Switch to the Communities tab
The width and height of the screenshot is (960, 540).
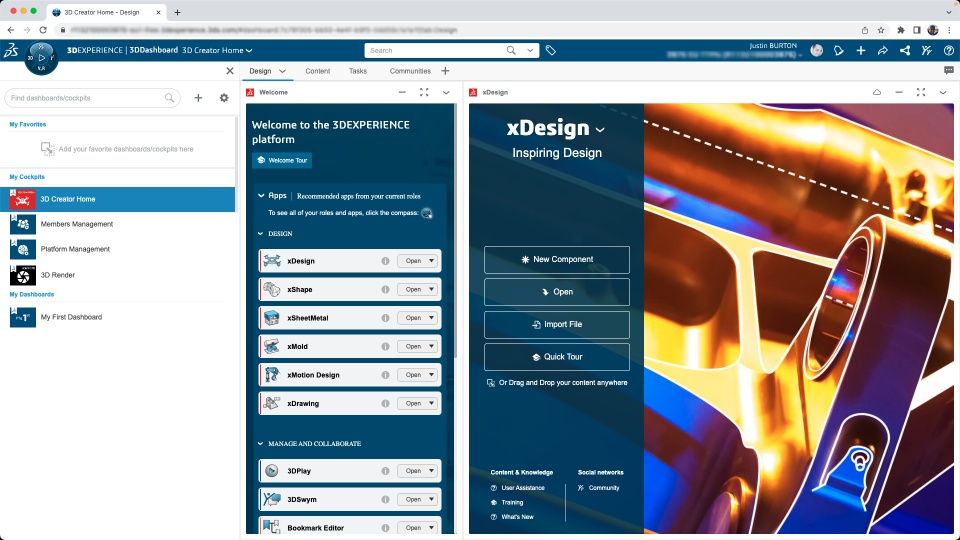(x=410, y=71)
